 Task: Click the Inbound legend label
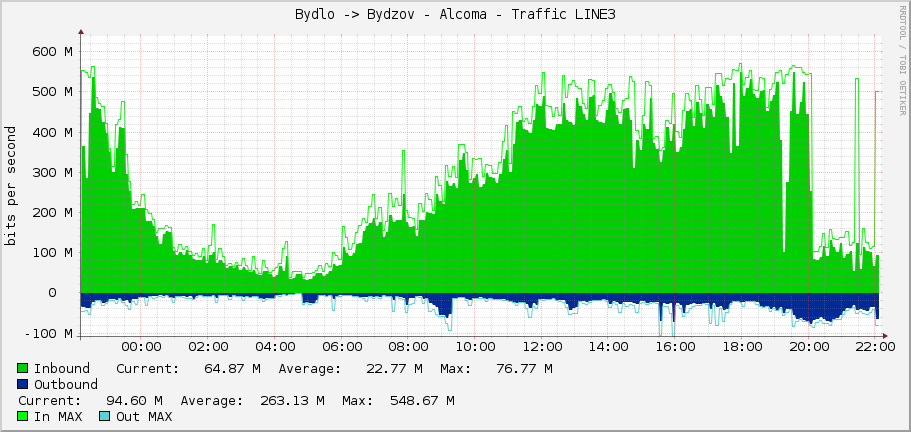coord(62,369)
